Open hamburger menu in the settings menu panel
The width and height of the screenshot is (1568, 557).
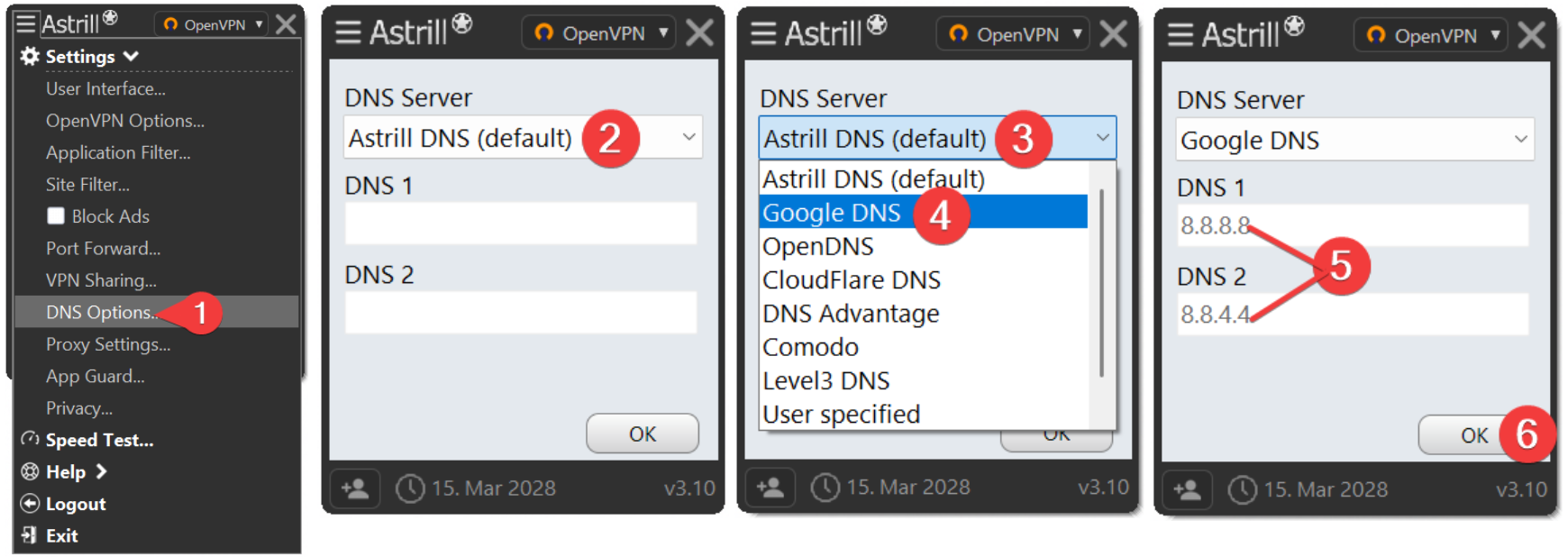click(x=27, y=23)
